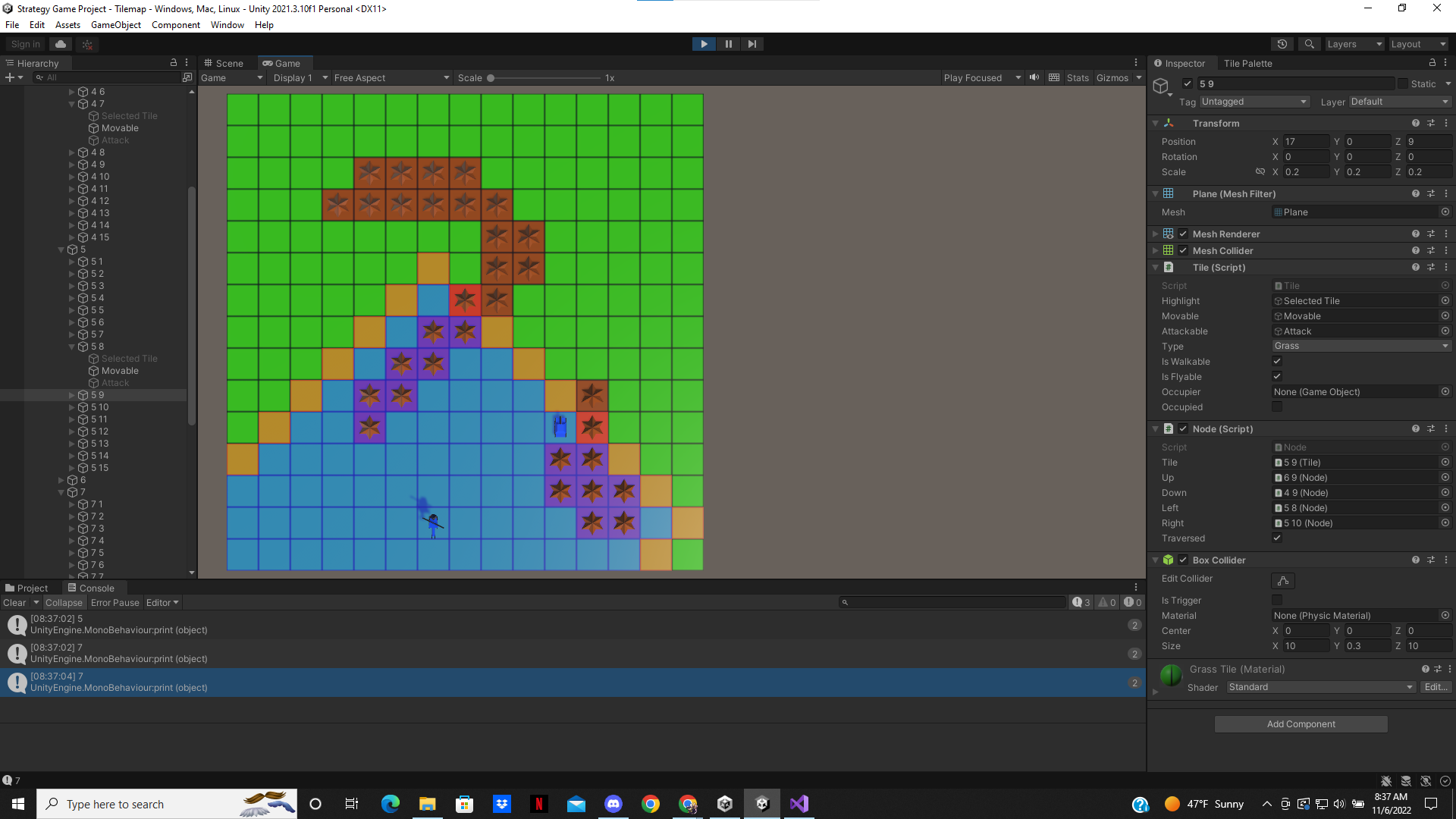Expand the 6 row in Hierarchy
The height and width of the screenshot is (819, 1456).
[x=61, y=480]
